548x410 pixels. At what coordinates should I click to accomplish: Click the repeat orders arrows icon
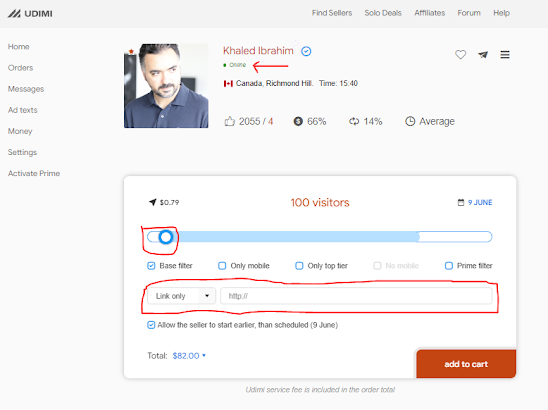point(354,121)
